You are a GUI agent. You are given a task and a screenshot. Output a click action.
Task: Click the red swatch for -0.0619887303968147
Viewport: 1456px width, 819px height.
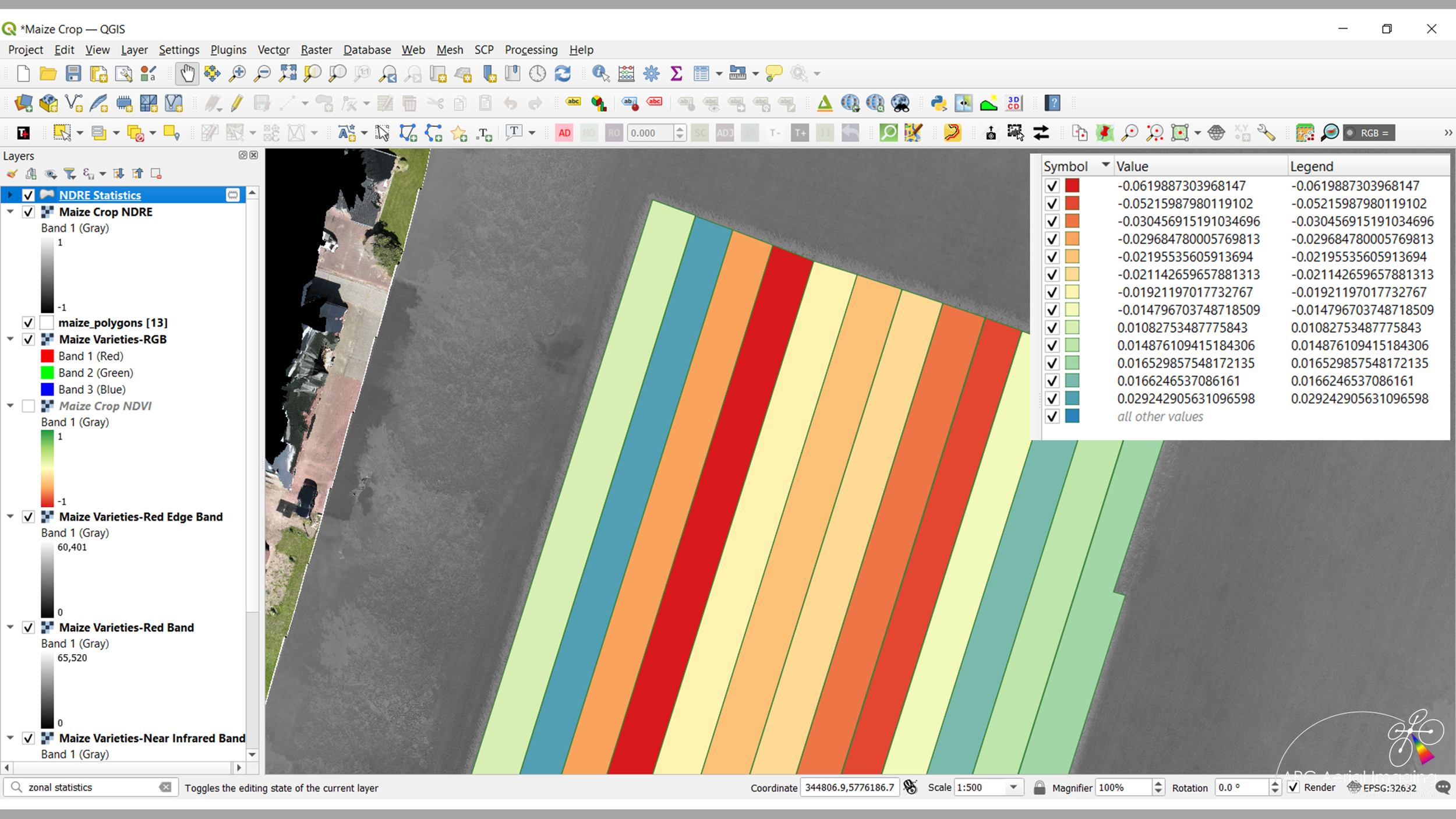1072,185
